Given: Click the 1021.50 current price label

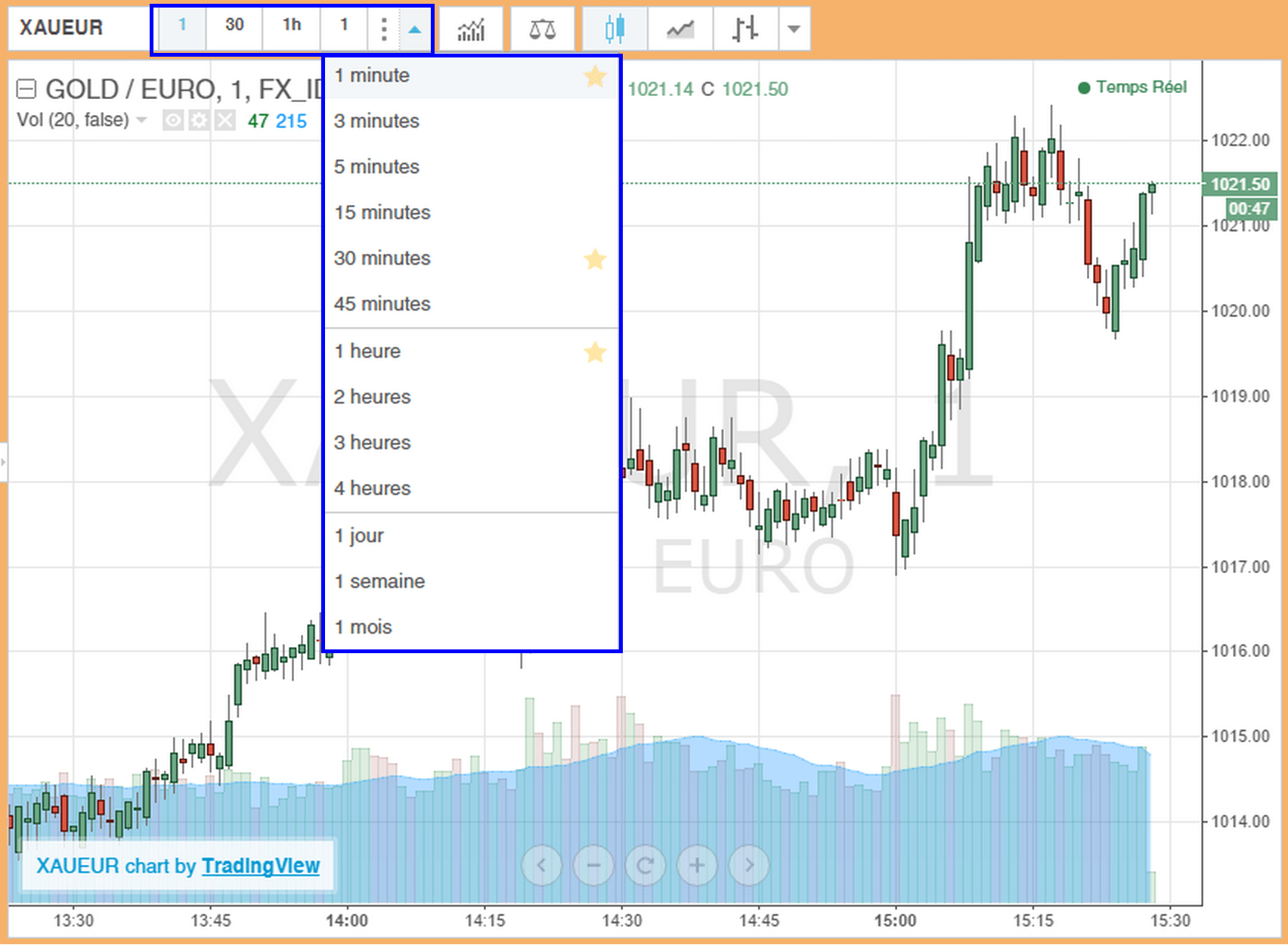Looking at the screenshot, I should point(1240,184).
